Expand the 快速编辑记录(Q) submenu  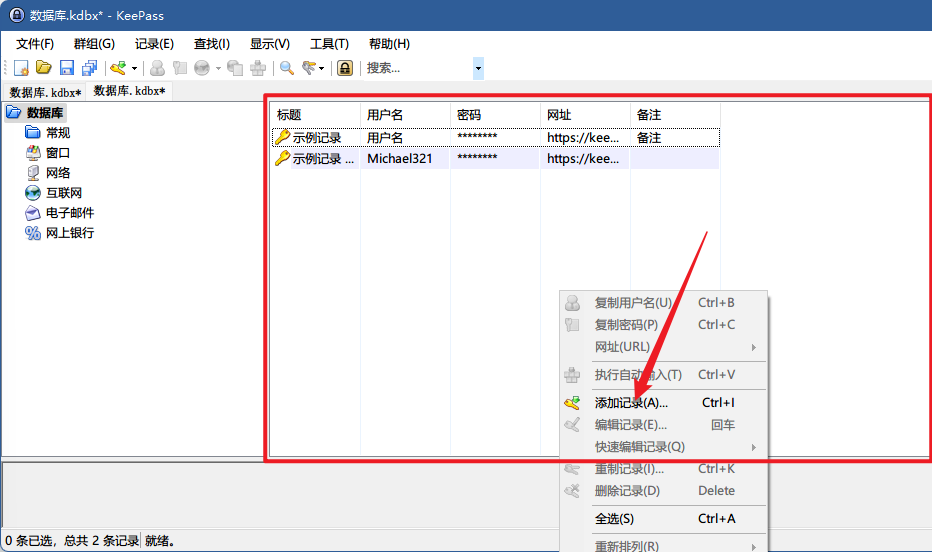point(664,447)
